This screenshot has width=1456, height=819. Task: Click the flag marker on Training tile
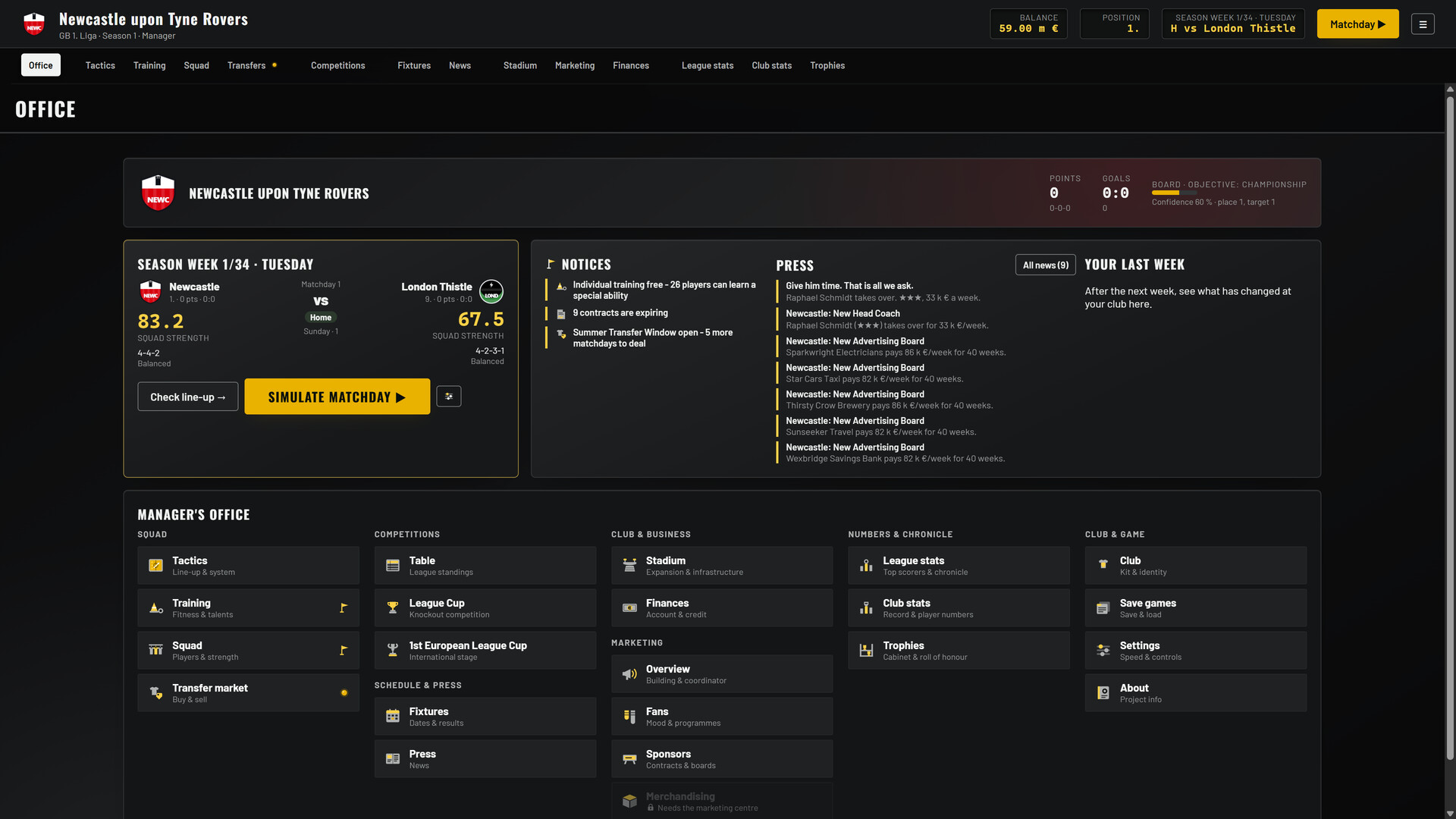(x=344, y=608)
